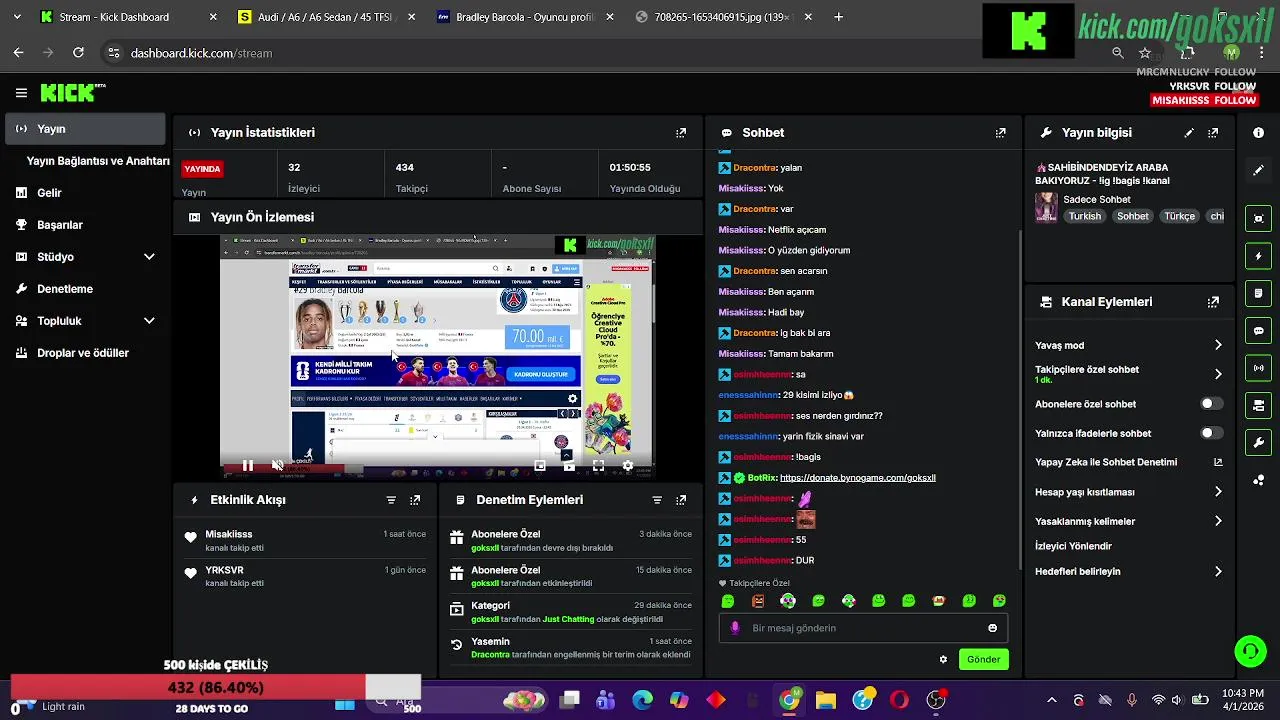Image resolution: width=1280 pixels, height=720 pixels.
Task: Click the Gönder send button
Action: click(983, 659)
